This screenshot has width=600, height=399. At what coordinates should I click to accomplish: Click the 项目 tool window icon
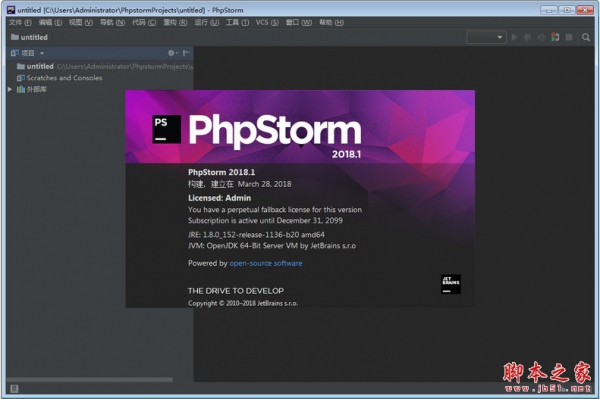pyautogui.click(x=15, y=53)
